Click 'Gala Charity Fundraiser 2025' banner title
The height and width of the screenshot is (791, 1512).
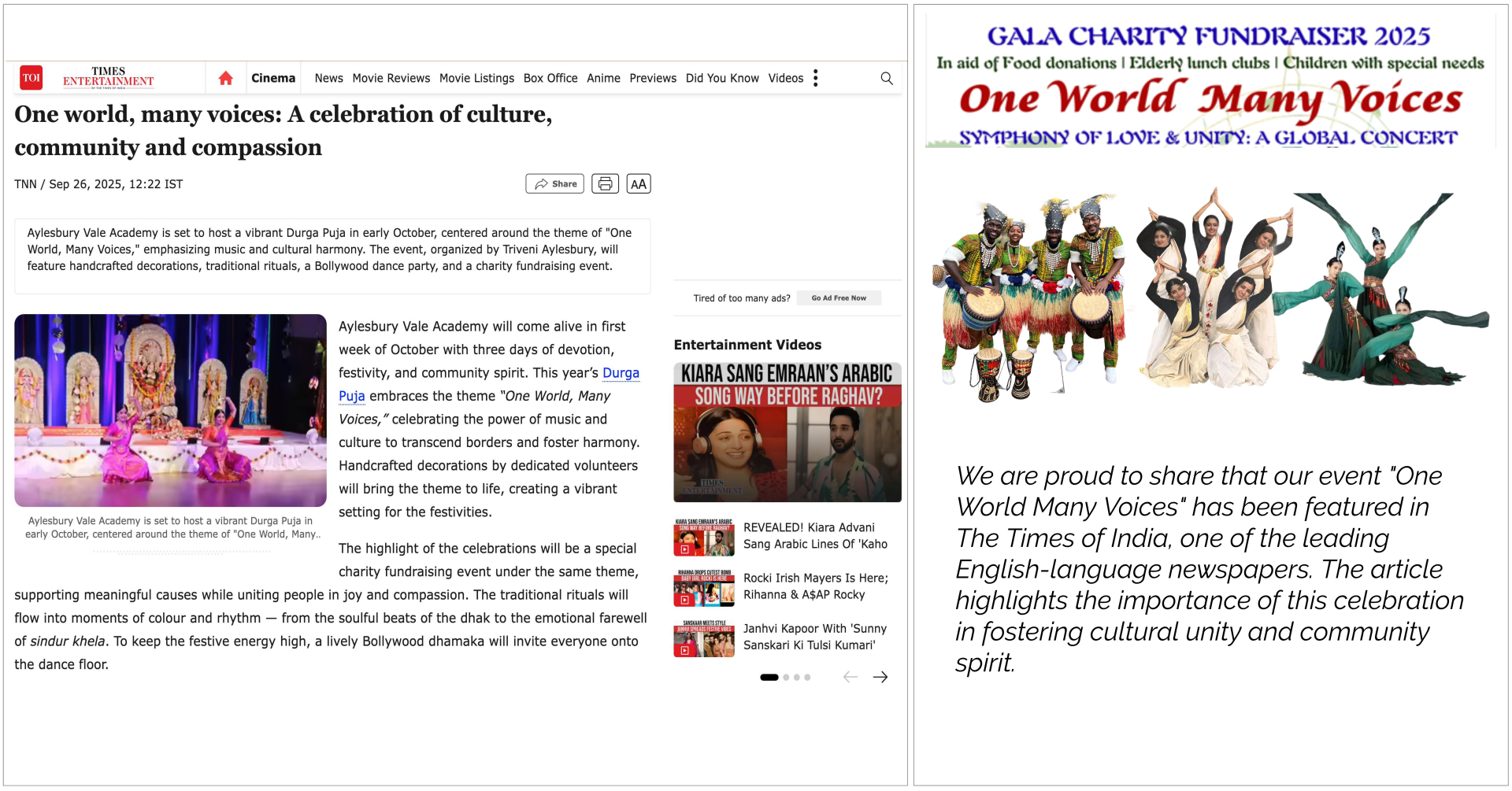point(1209,36)
